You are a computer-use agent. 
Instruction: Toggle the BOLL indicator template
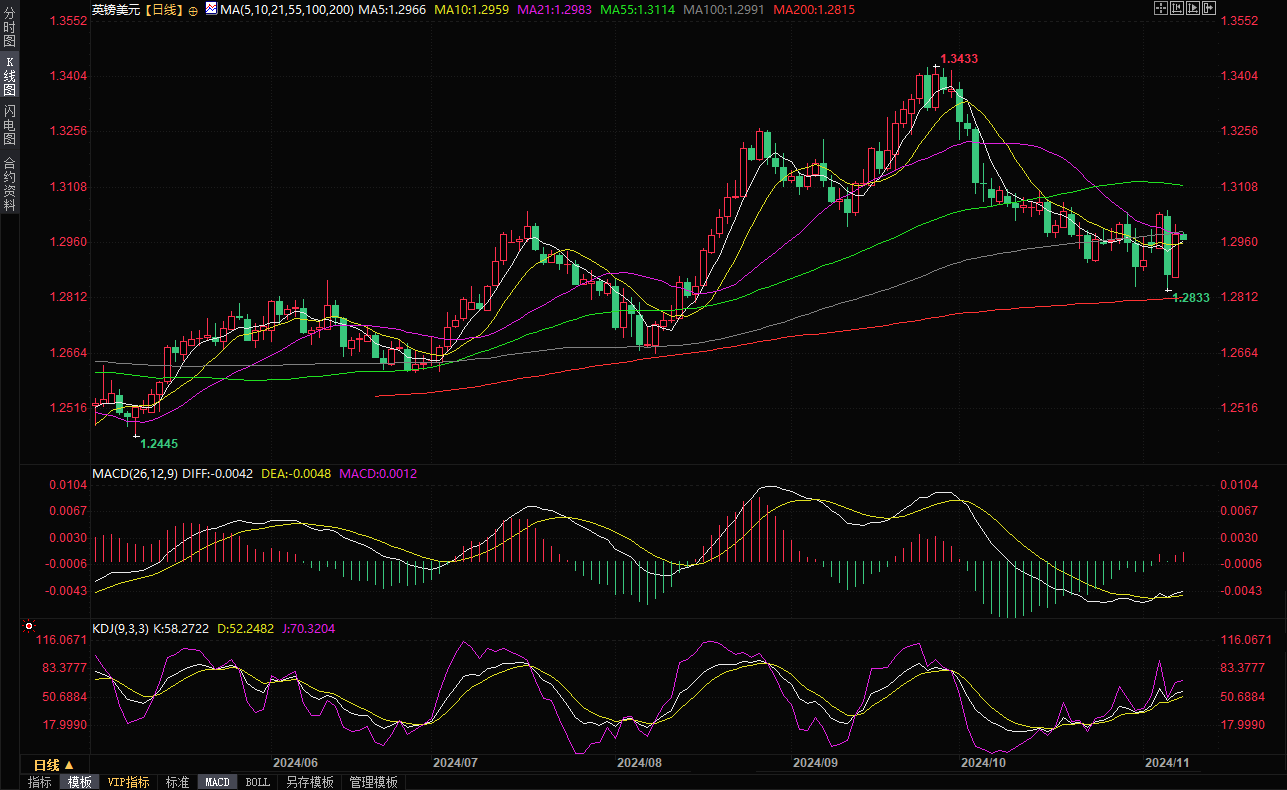(x=257, y=782)
